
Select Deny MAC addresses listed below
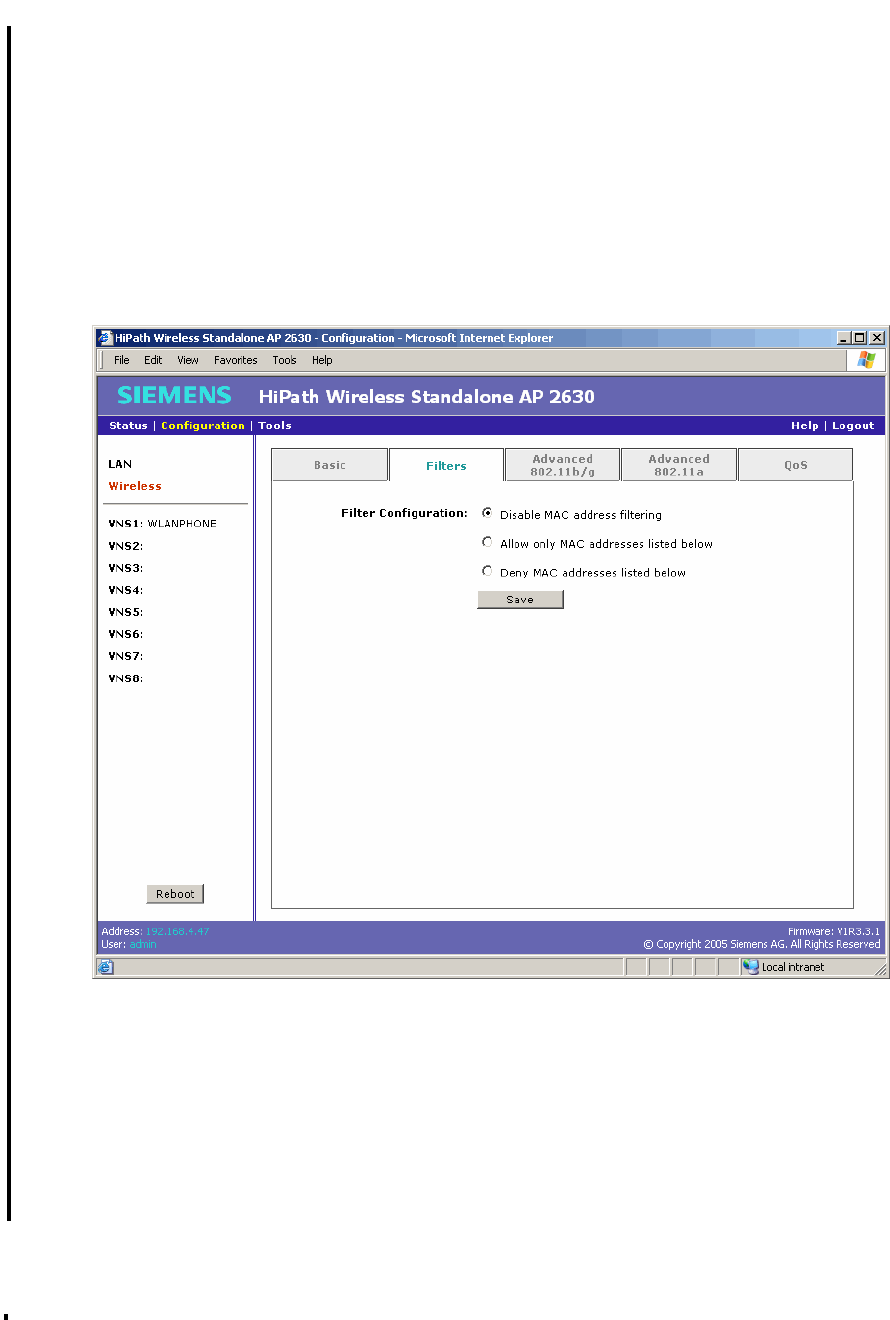[487, 571]
